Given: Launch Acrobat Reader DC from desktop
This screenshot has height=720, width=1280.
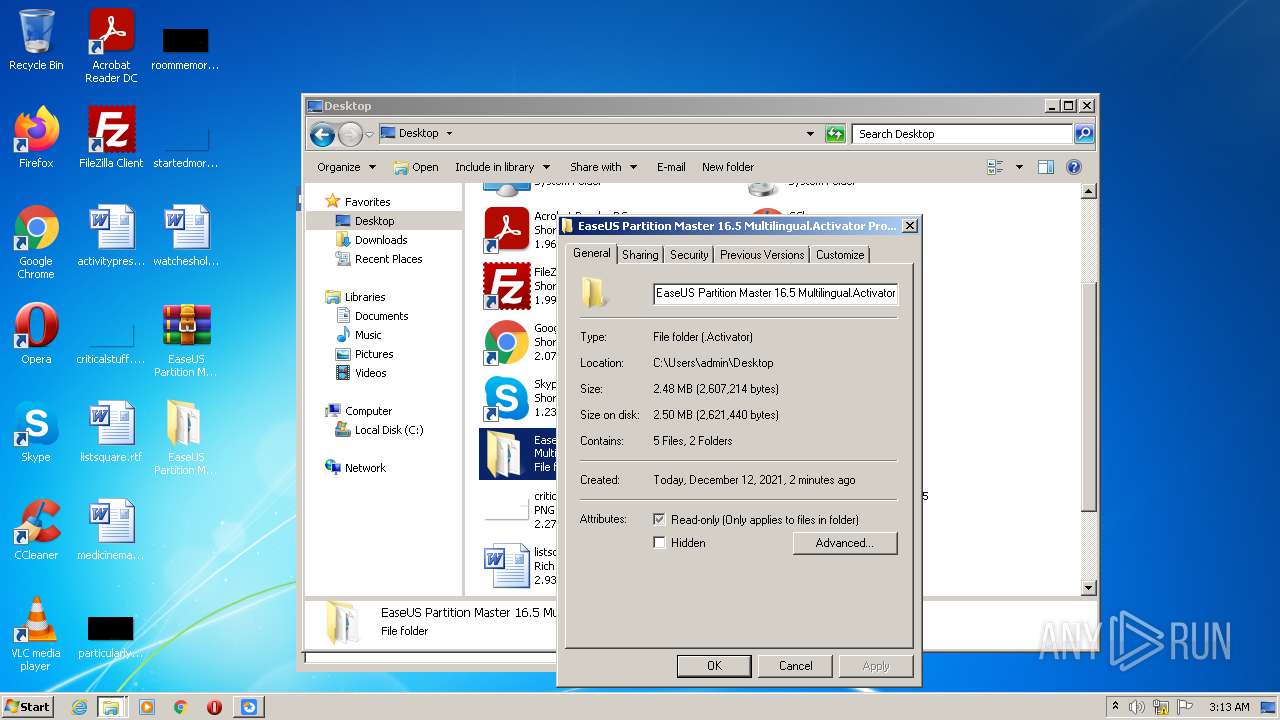Looking at the screenshot, I should click(x=111, y=46).
